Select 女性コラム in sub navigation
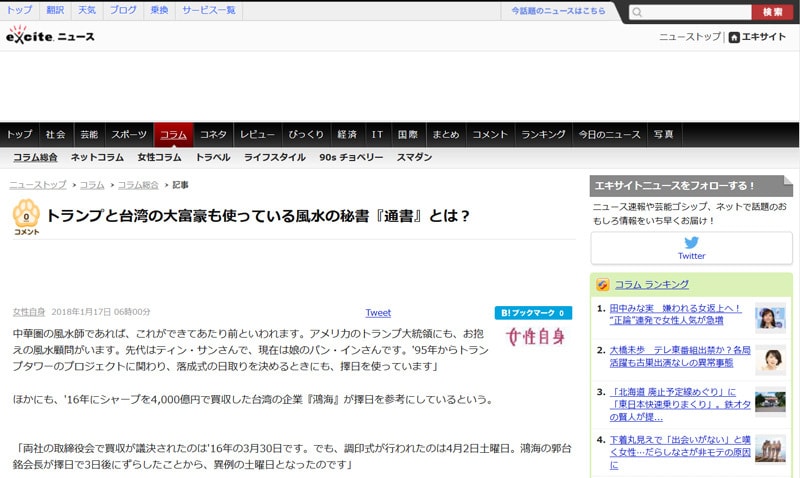Image resolution: width=800 pixels, height=478 pixels. 159,158
